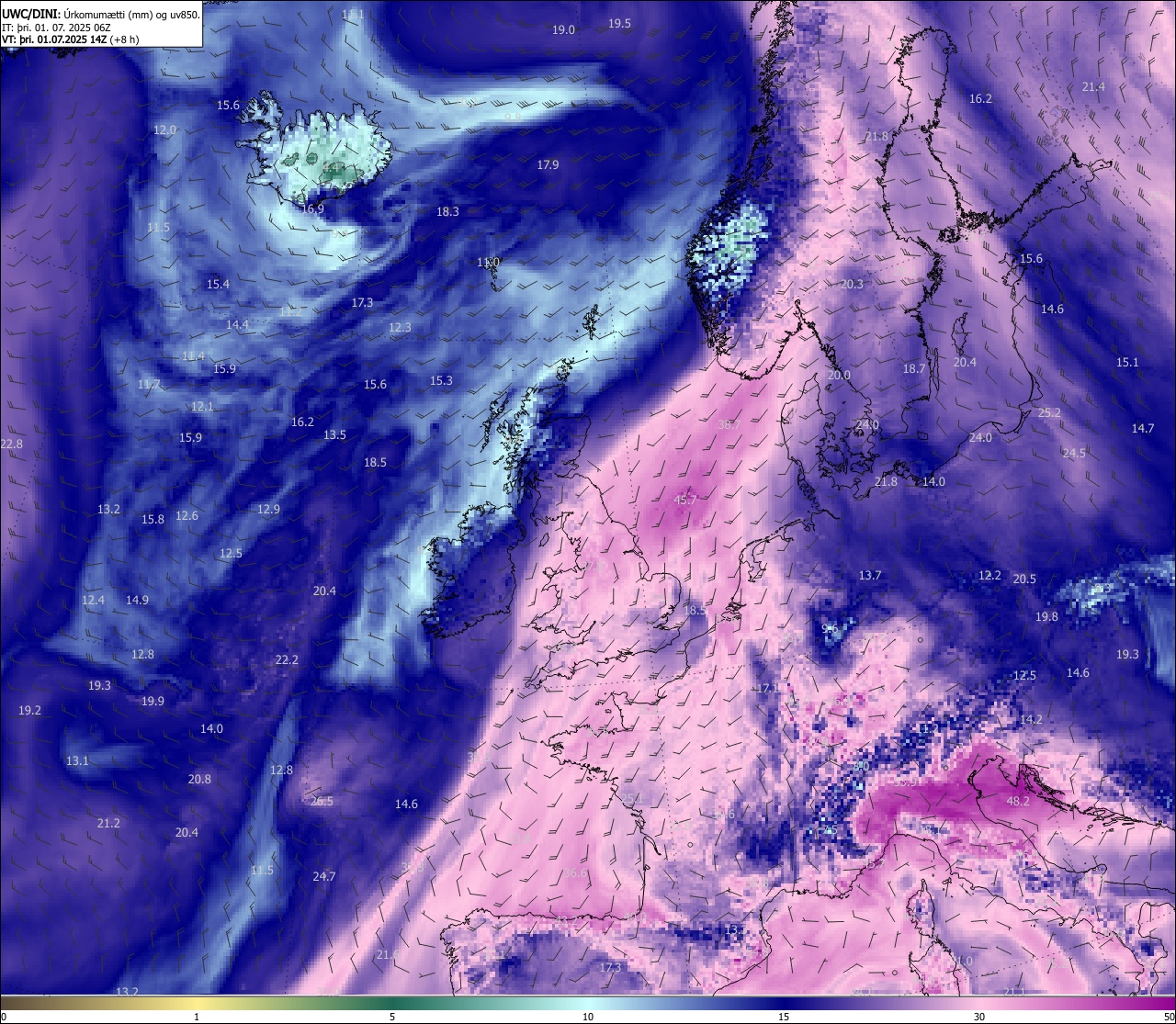Click the 18.3 value southeast of Iceland

[x=447, y=211]
